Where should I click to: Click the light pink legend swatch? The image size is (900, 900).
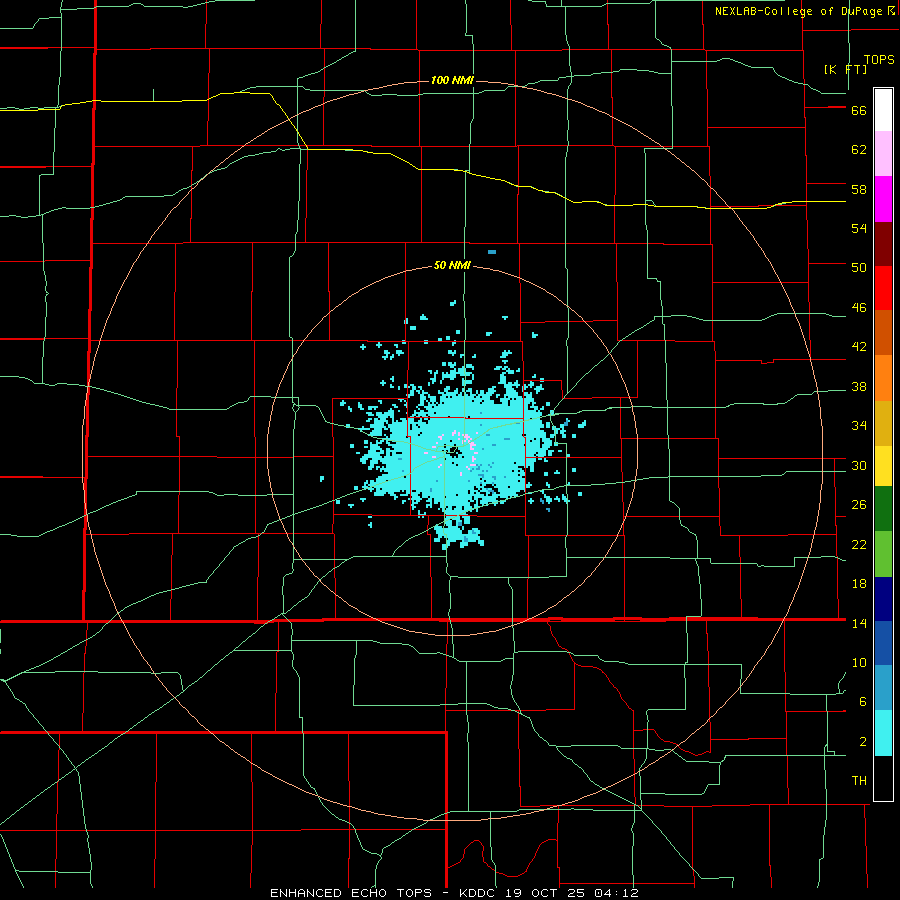[x=883, y=154]
